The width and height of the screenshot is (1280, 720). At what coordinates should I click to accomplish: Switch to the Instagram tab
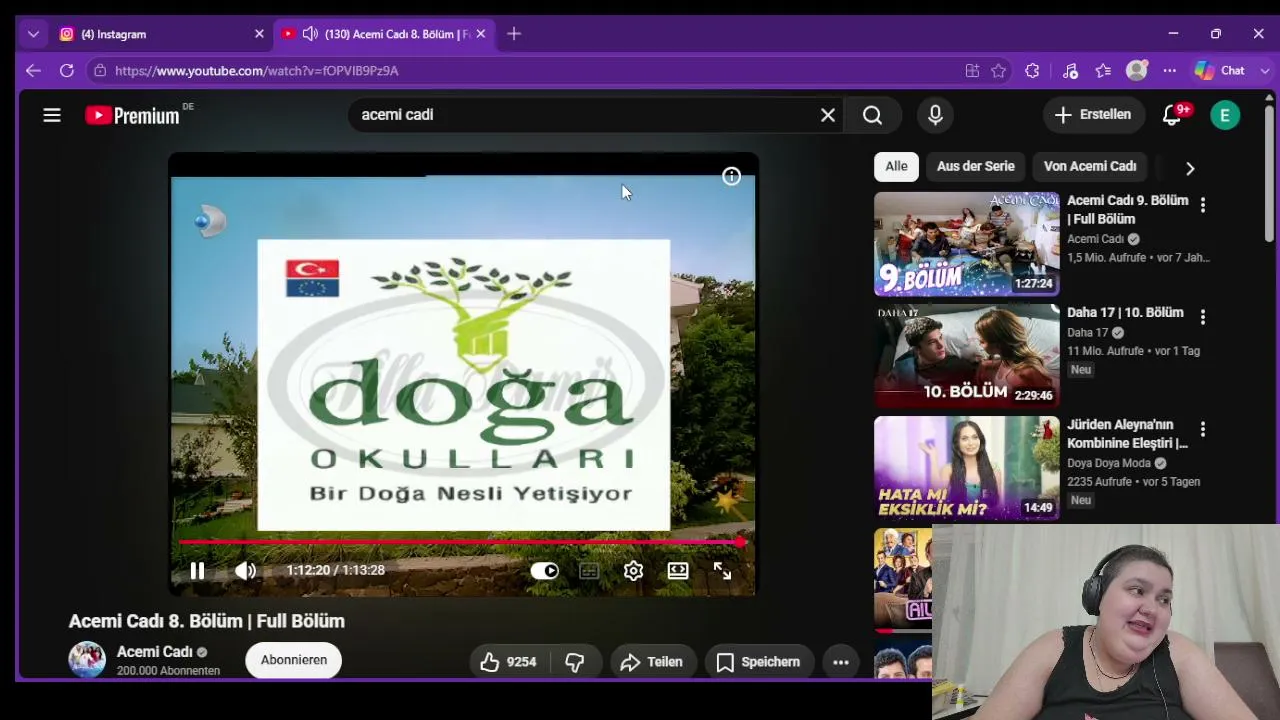[x=160, y=34]
